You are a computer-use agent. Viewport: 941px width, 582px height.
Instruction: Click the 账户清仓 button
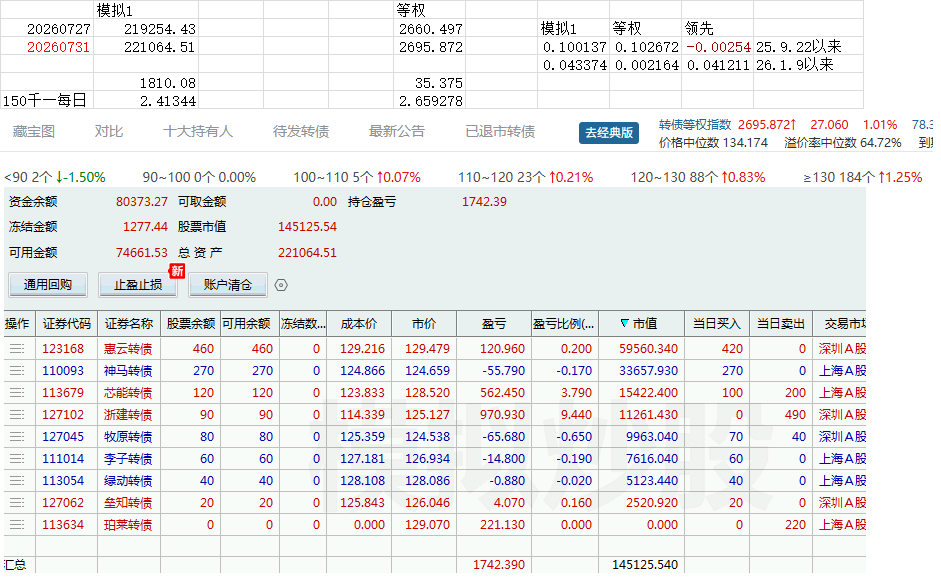point(228,284)
